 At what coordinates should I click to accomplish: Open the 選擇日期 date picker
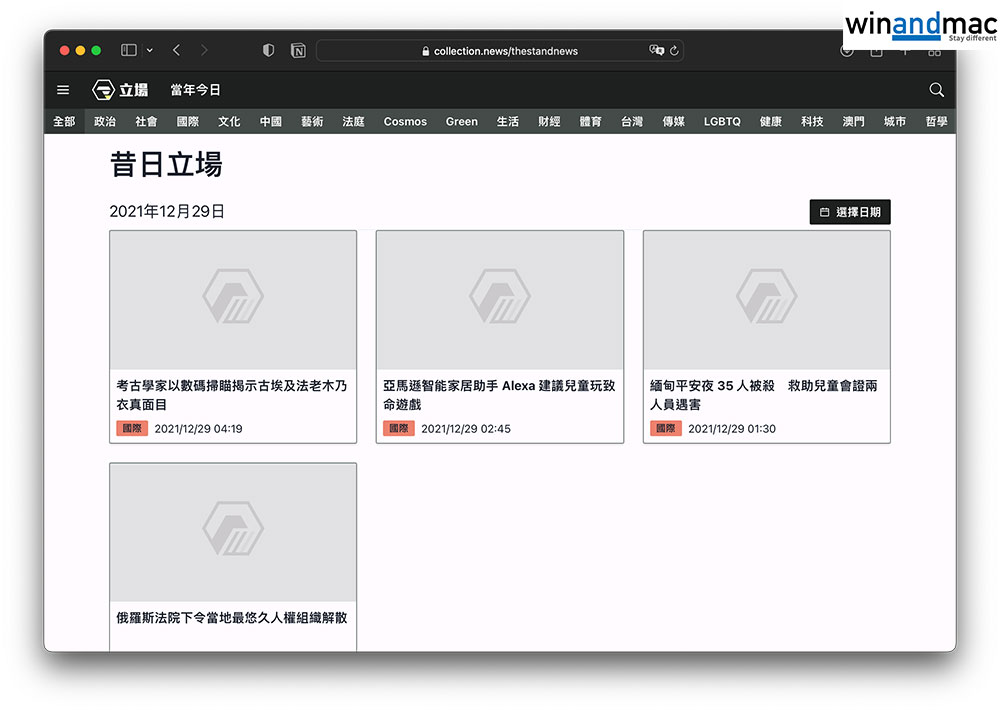850,212
